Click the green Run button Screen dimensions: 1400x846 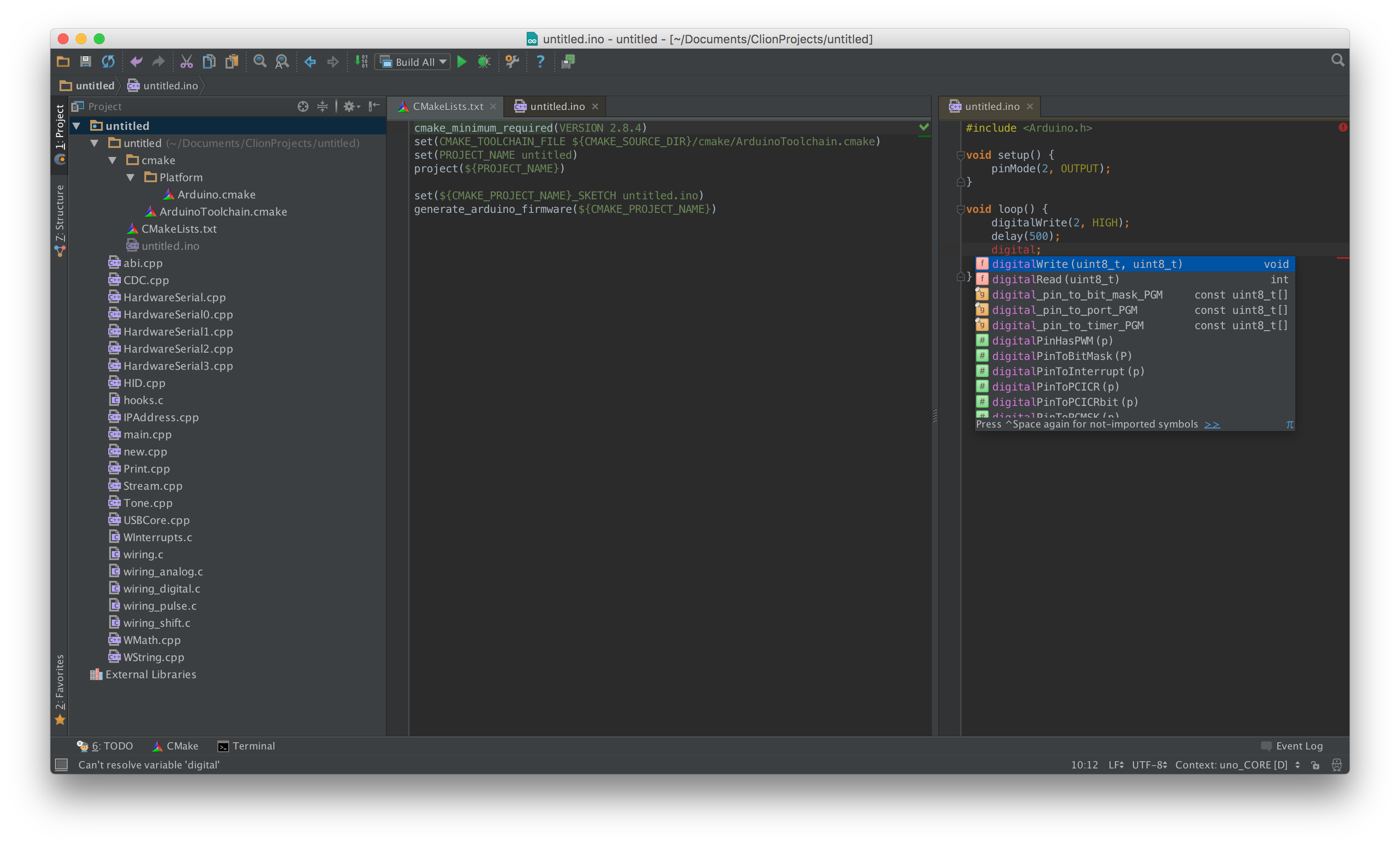point(461,61)
